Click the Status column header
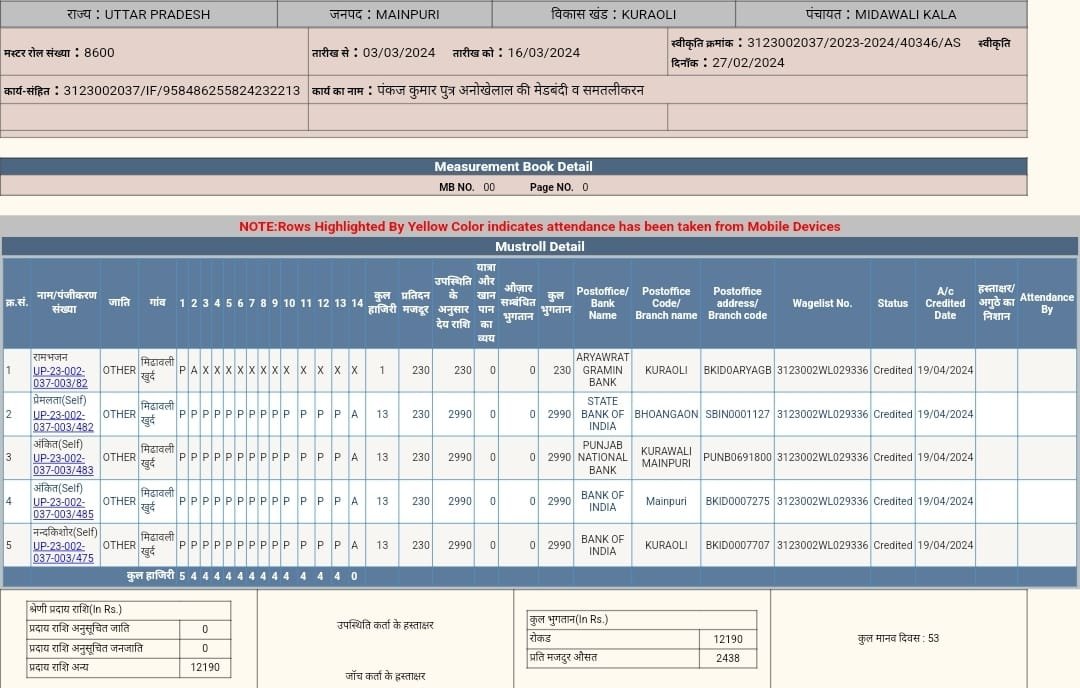The image size is (1080, 688). point(893,303)
